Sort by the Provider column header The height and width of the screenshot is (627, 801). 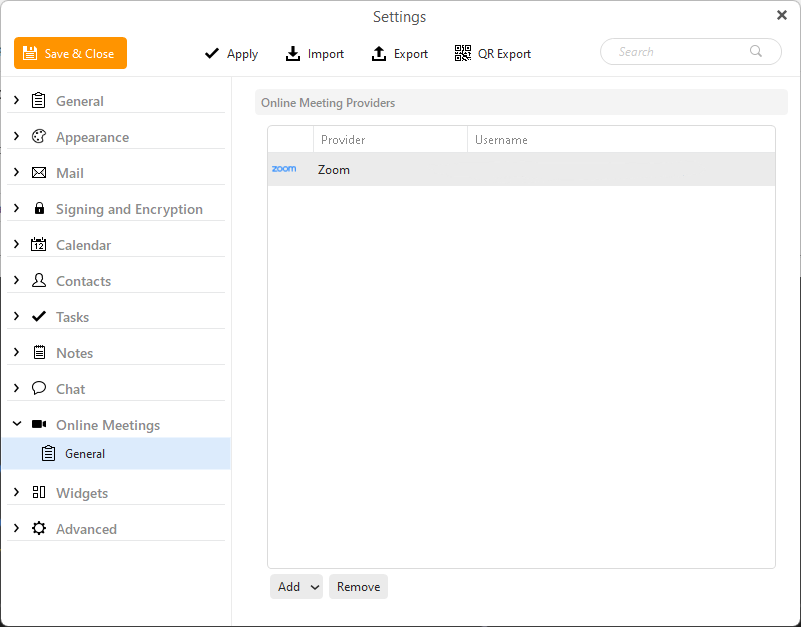(x=390, y=140)
